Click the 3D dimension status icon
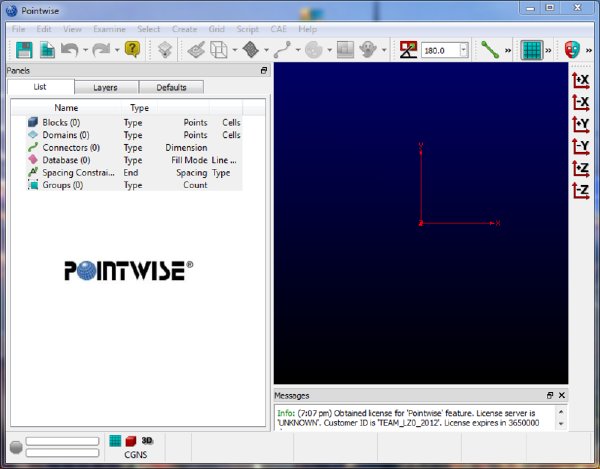Viewport: 600px width, 469px height. [x=147, y=441]
